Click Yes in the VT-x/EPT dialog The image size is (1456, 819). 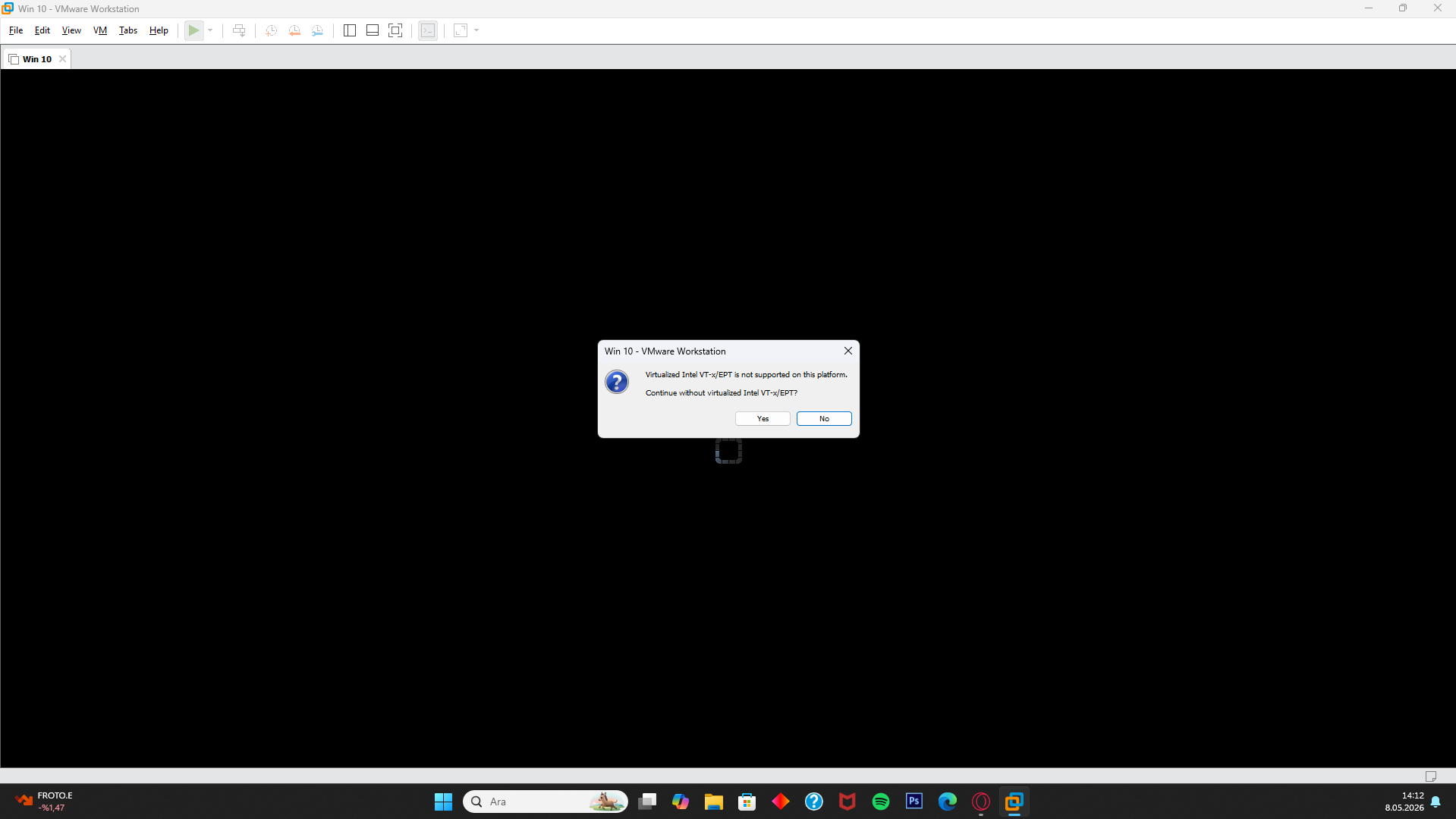pyautogui.click(x=763, y=419)
